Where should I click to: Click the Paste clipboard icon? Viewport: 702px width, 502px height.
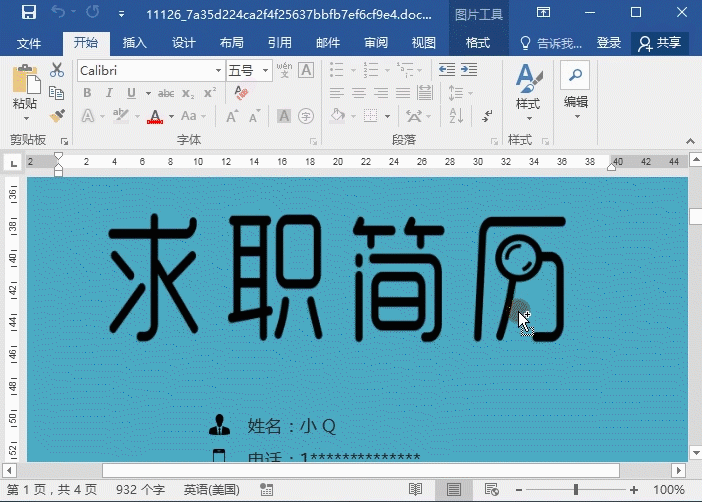26,81
